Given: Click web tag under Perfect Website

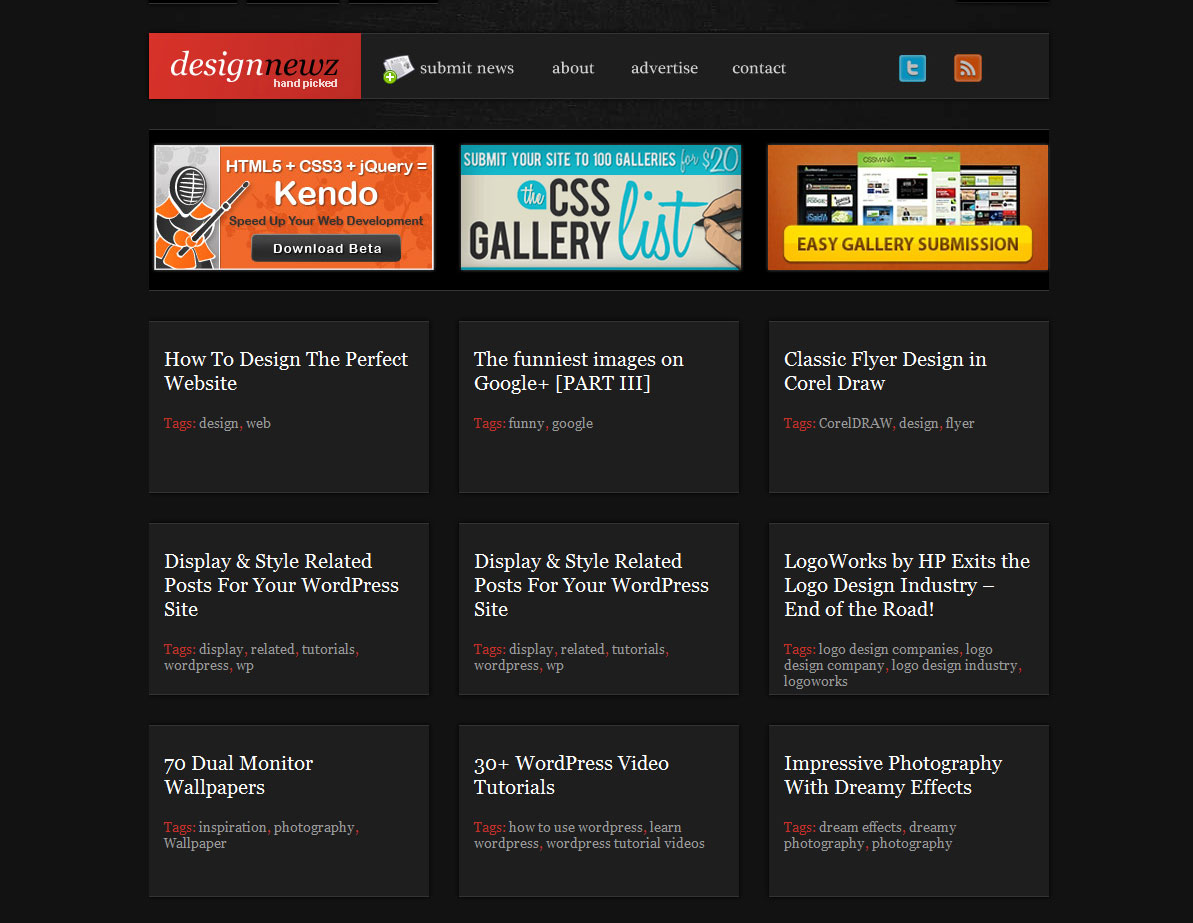Looking at the screenshot, I should click(x=258, y=423).
